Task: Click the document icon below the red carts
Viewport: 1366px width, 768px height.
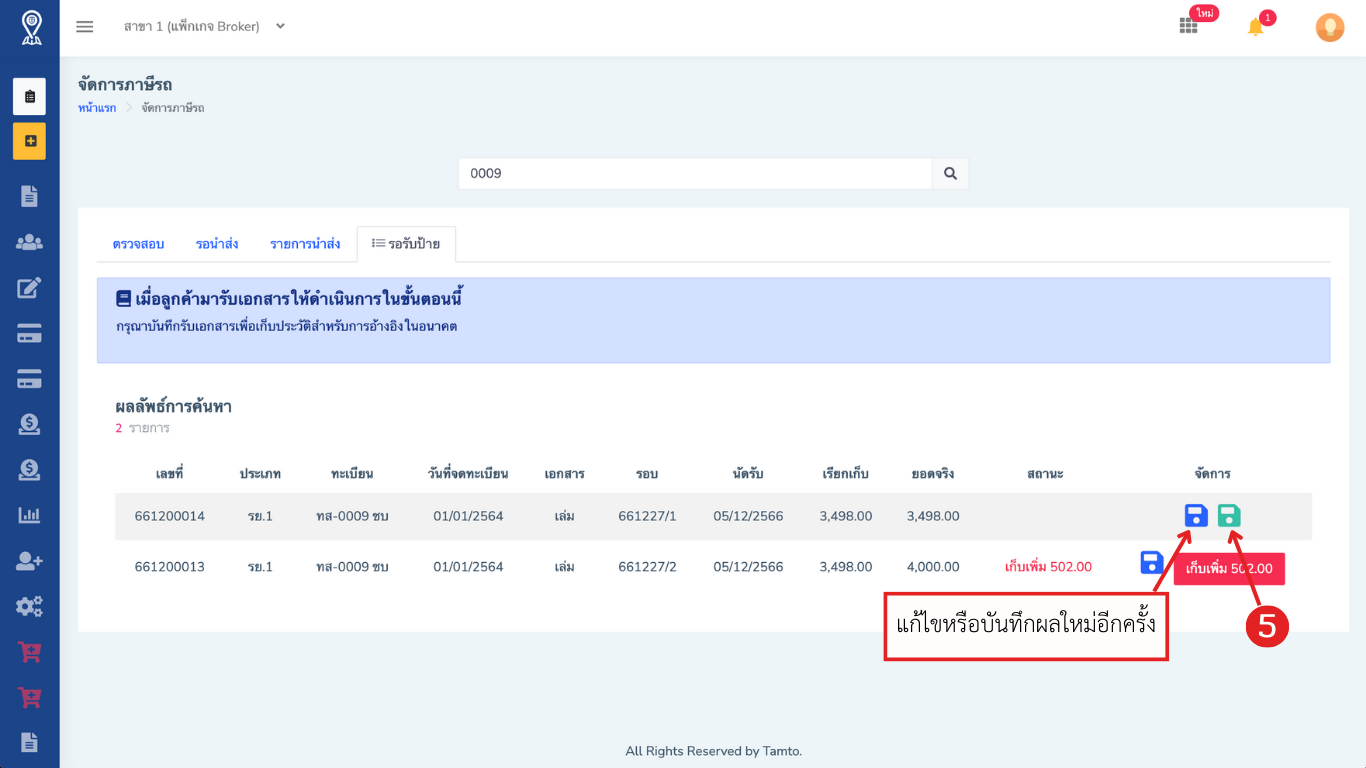Action: [29, 742]
